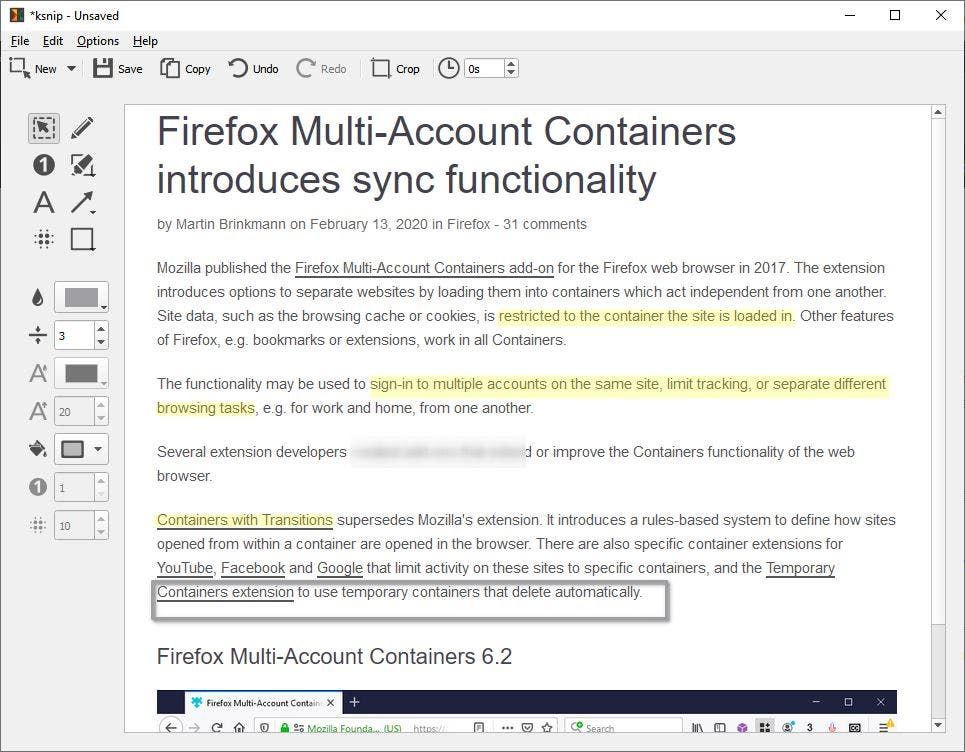Click the byline by Martin Brinkmann
The height and width of the screenshot is (752, 965).
pyautogui.click(x=221, y=224)
